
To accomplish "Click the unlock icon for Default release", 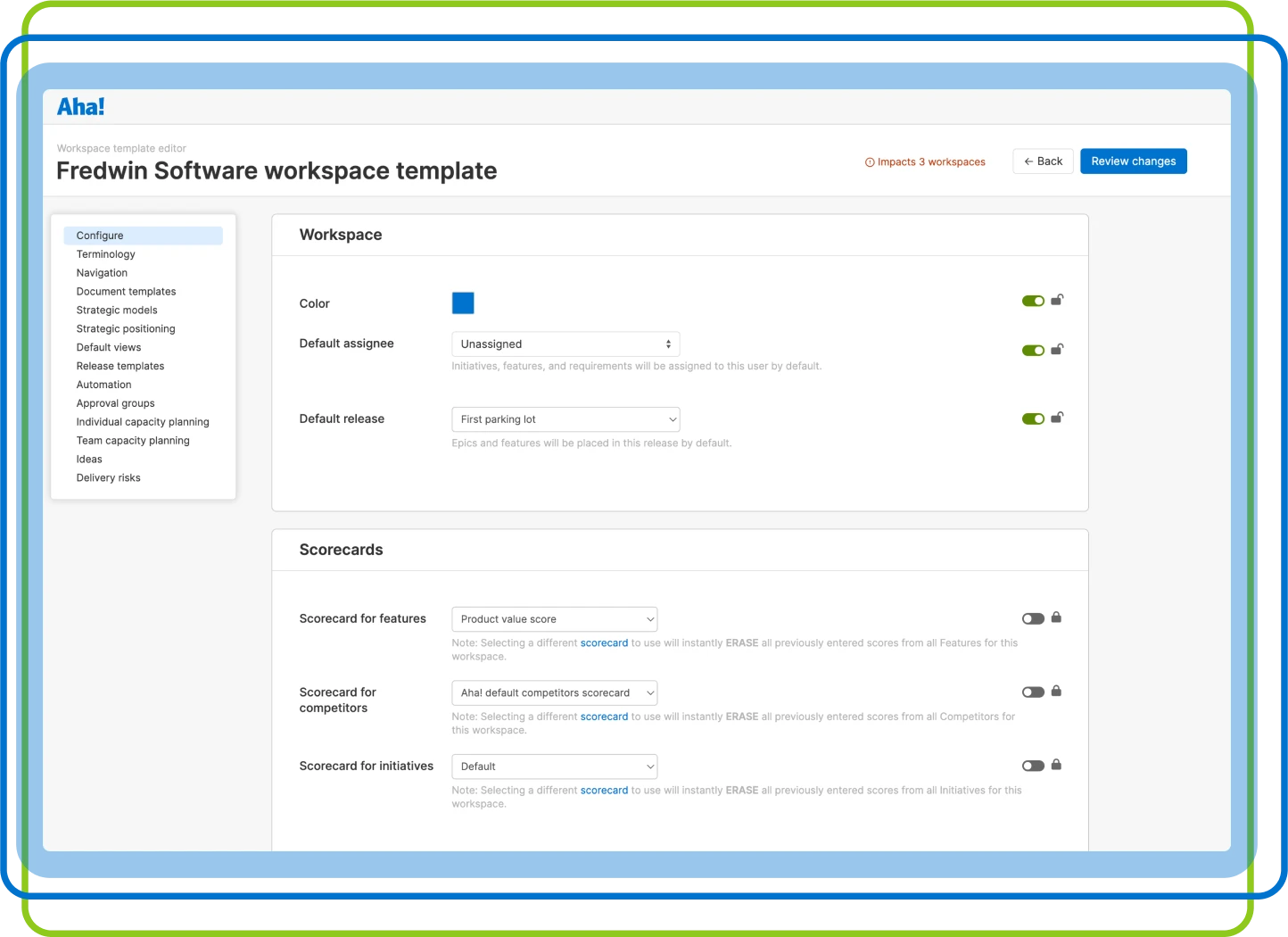I will (1057, 418).
